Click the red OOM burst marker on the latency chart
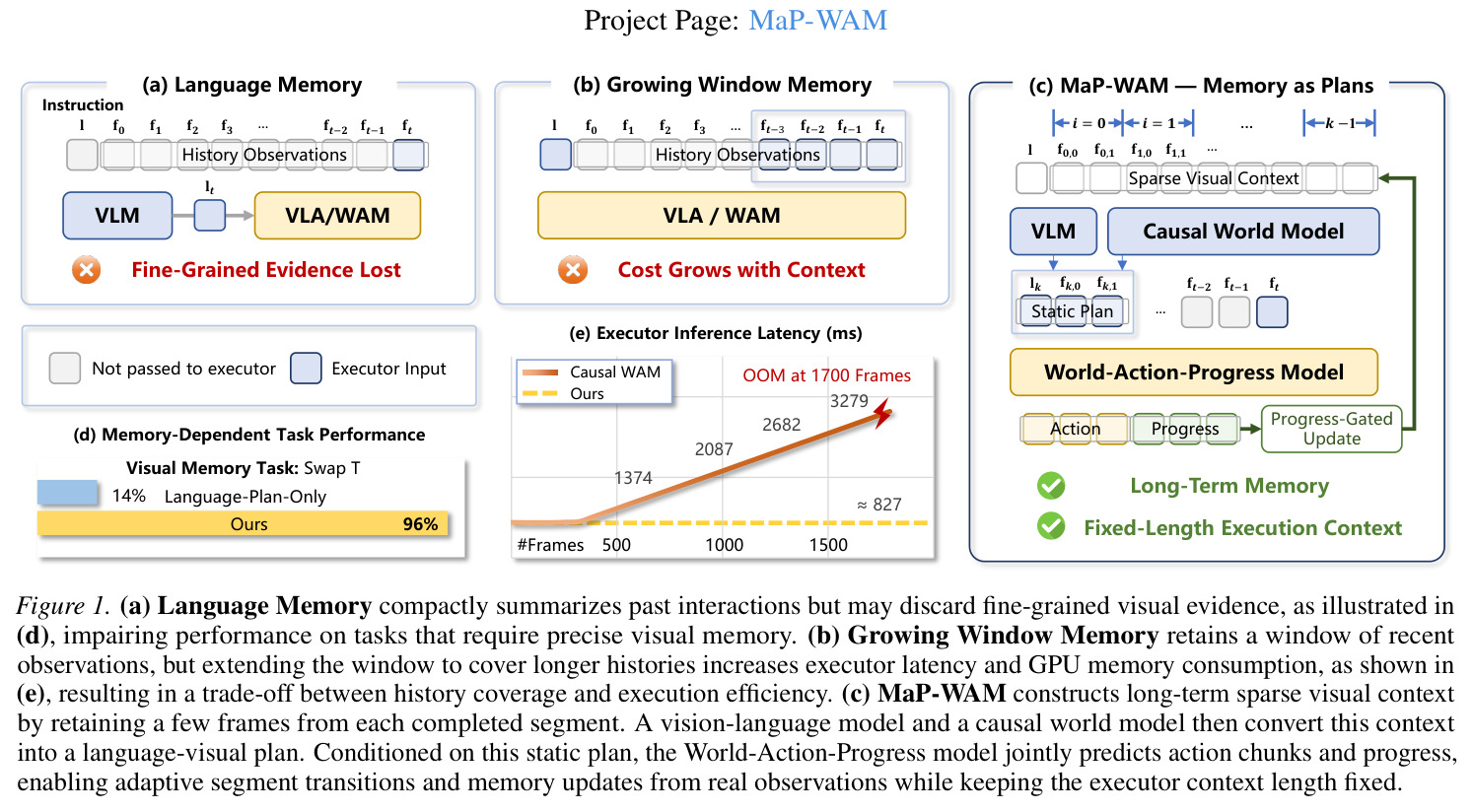This screenshot has width=1473, height=812. tap(881, 414)
